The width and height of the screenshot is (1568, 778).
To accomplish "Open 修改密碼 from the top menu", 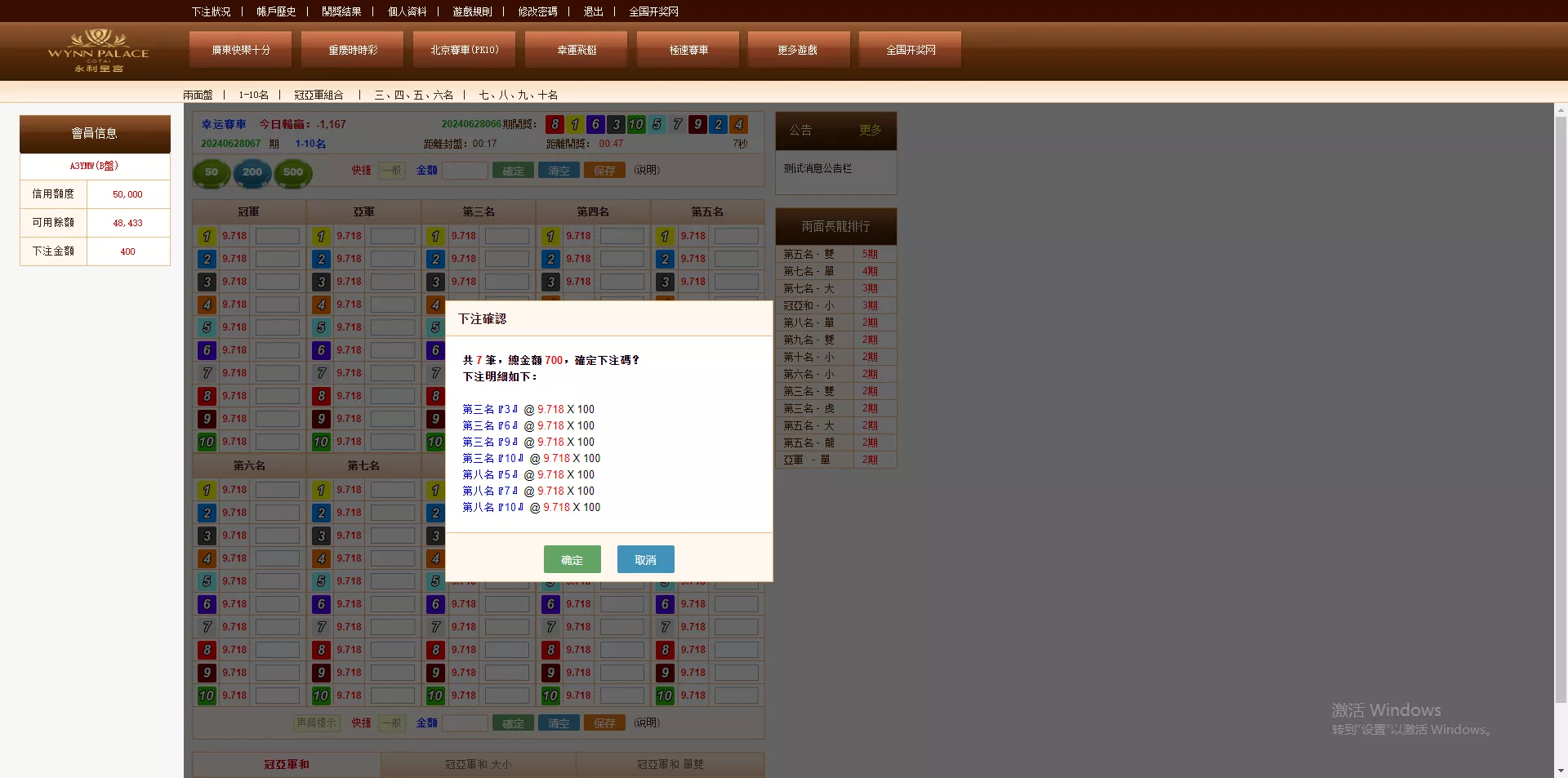I will pyautogui.click(x=537, y=11).
